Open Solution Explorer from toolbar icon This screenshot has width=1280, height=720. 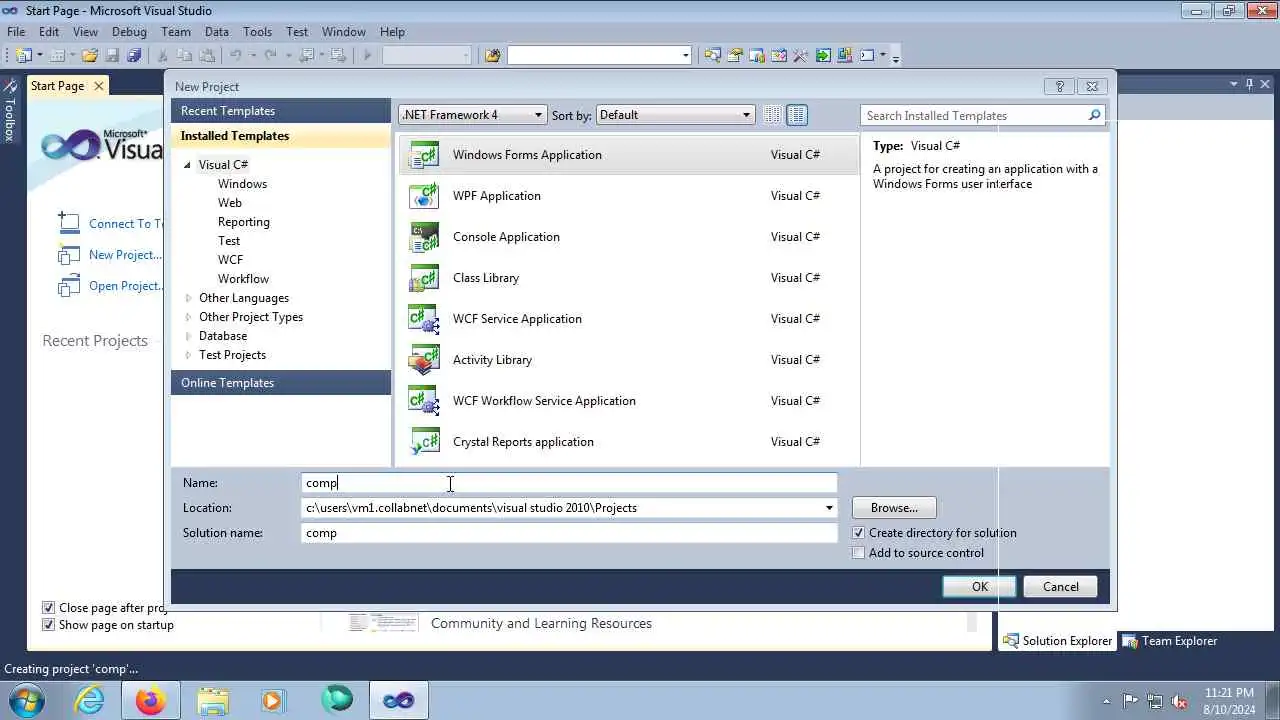[712, 56]
